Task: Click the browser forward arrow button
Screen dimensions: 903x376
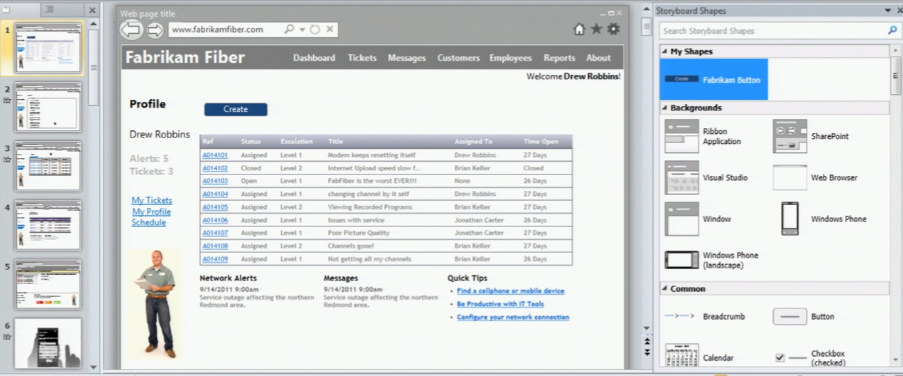Action: click(x=155, y=30)
